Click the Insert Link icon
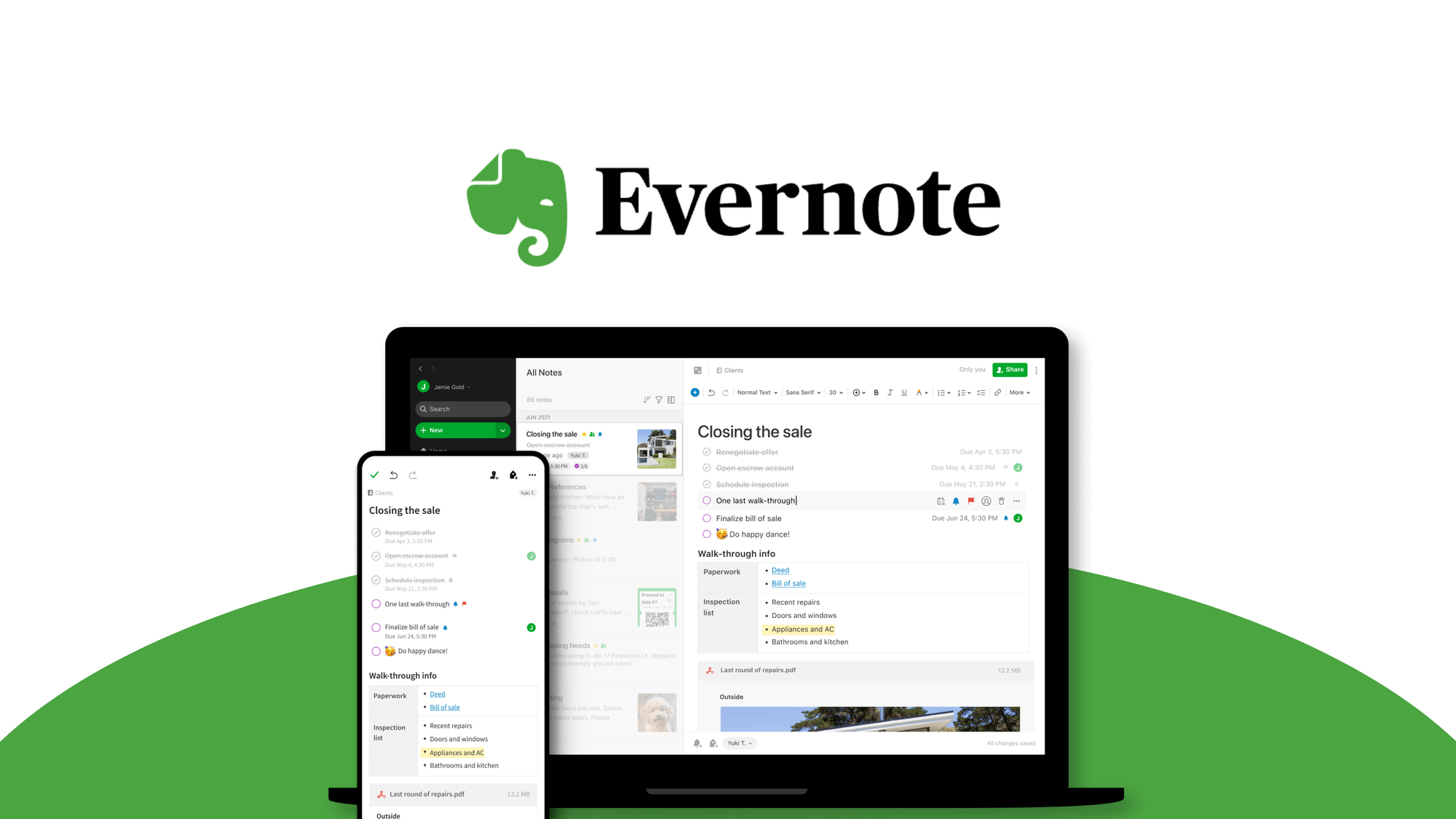This screenshot has width=1456, height=819. point(996,392)
